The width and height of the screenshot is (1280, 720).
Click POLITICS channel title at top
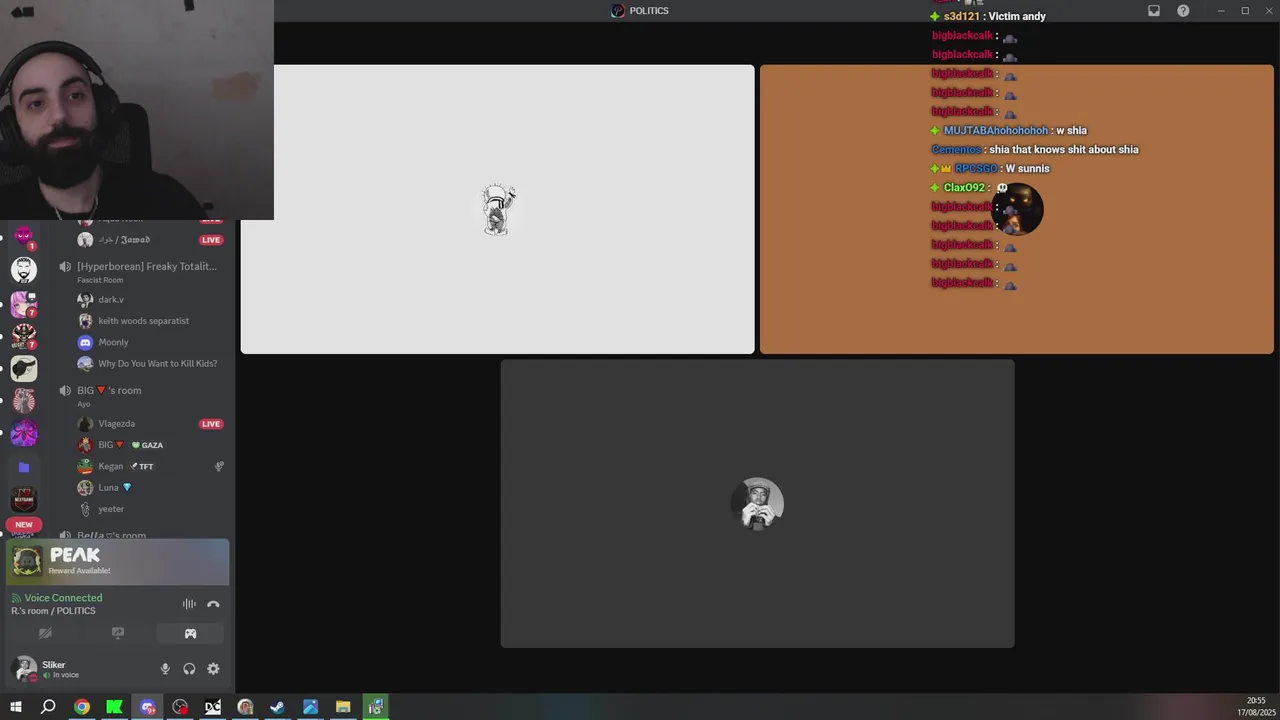point(649,11)
